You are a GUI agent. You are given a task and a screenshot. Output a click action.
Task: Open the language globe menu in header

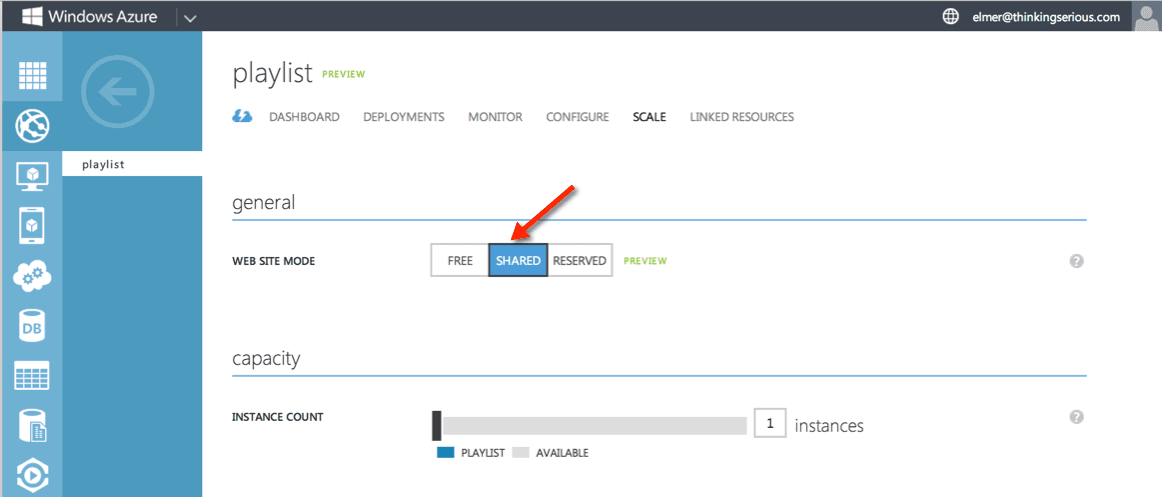click(x=951, y=17)
